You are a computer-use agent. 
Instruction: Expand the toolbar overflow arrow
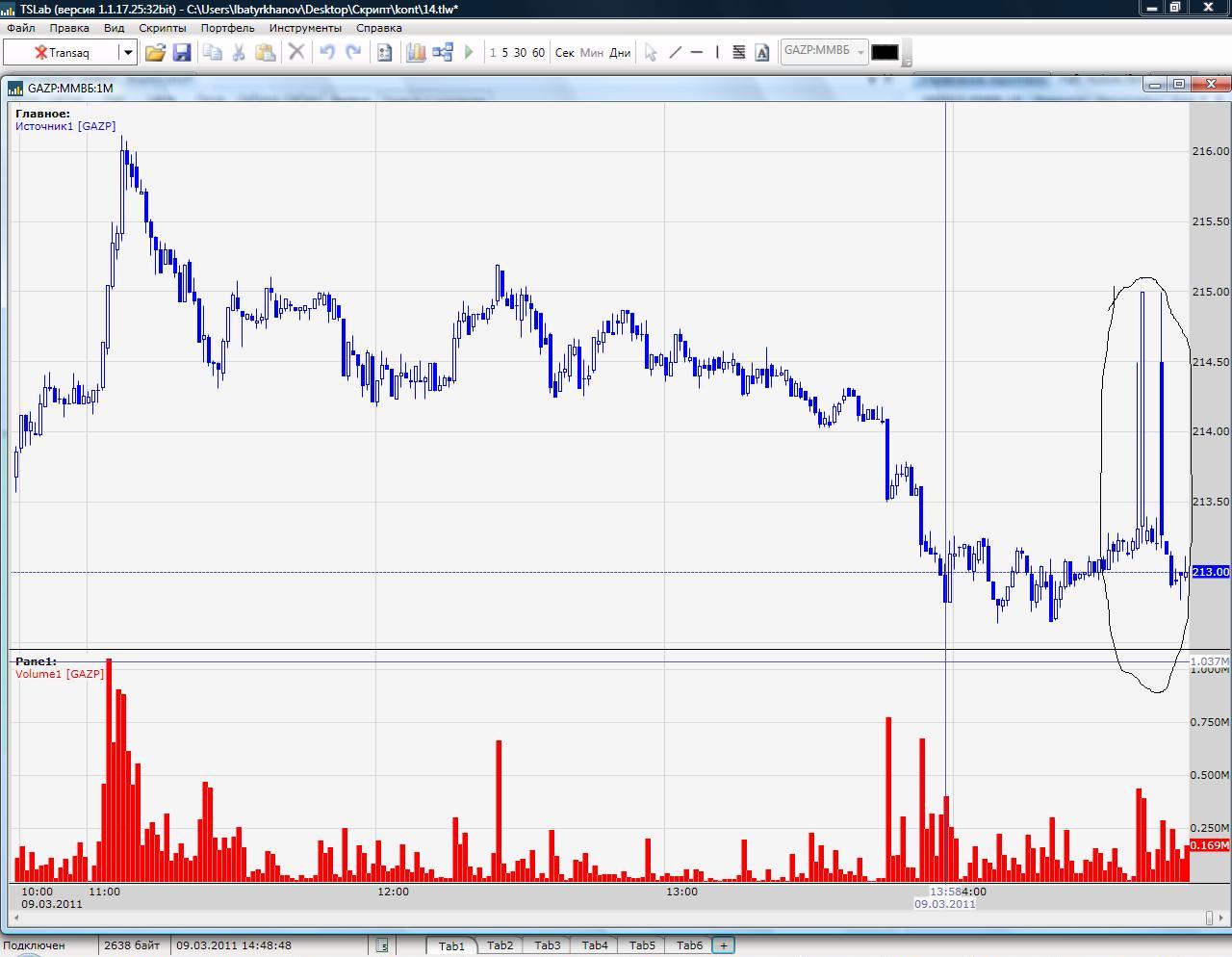907,62
